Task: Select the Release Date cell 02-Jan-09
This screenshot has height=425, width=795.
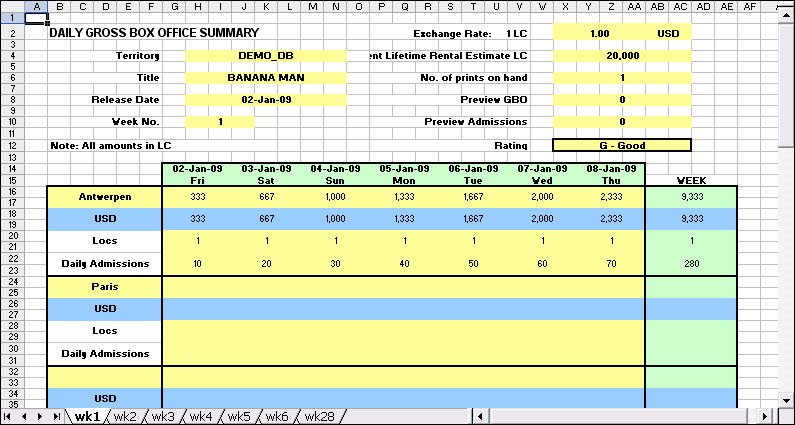Action: 266,100
